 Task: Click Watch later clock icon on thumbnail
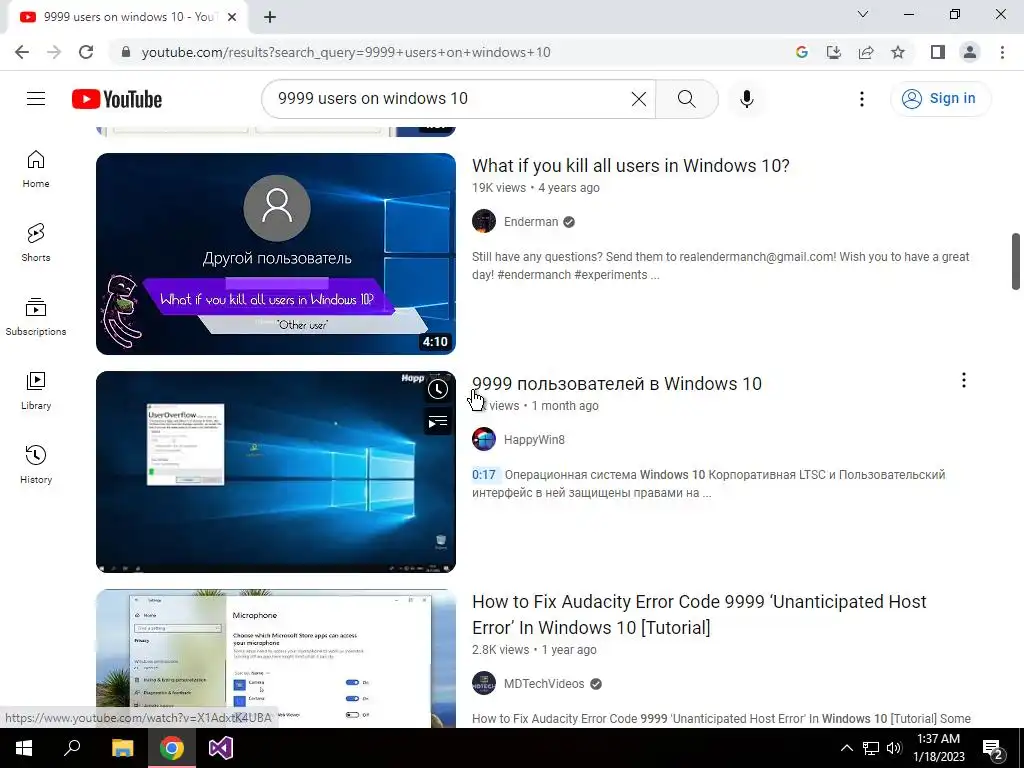coord(438,389)
